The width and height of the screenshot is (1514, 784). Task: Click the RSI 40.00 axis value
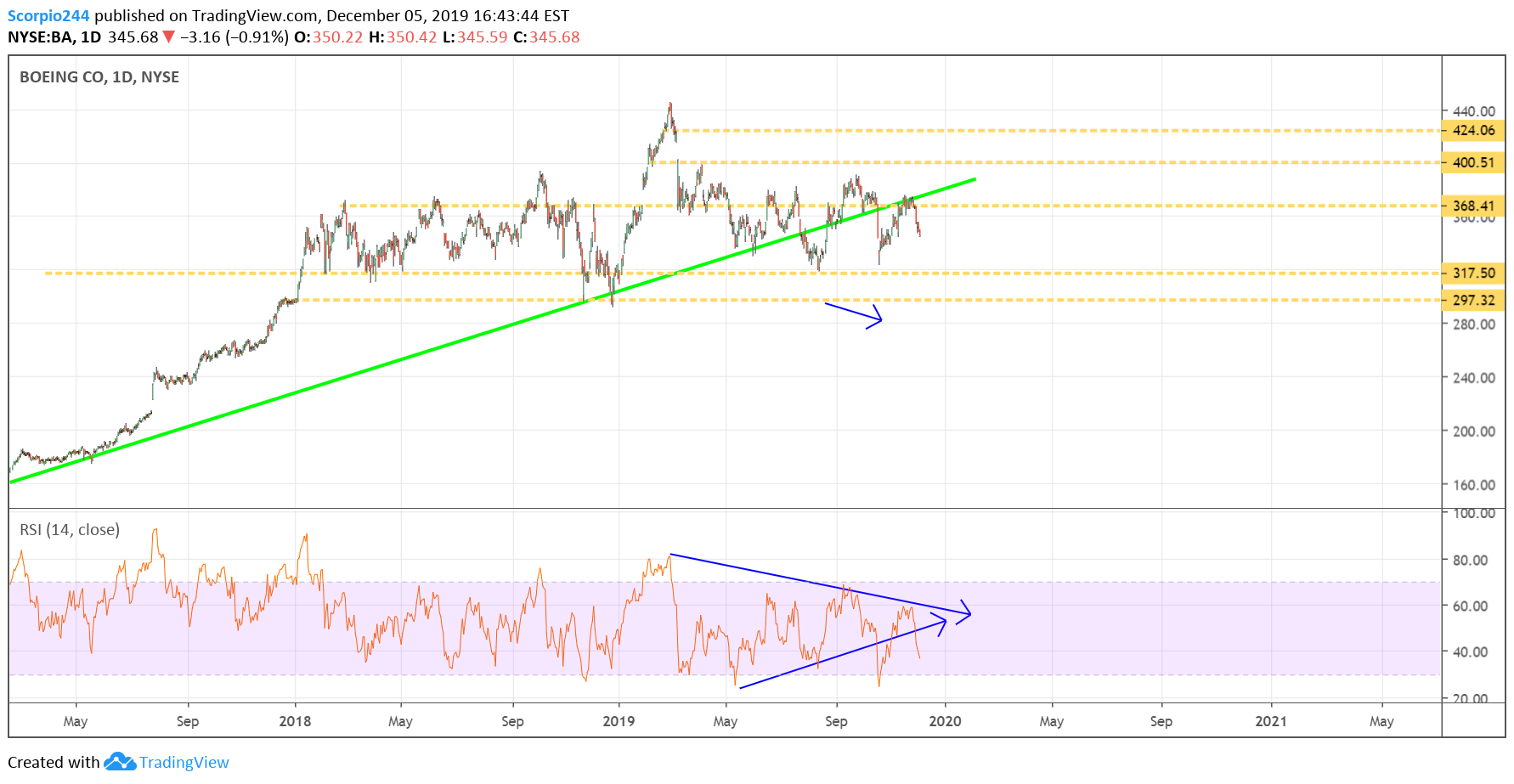click(x=1470, y=652)
